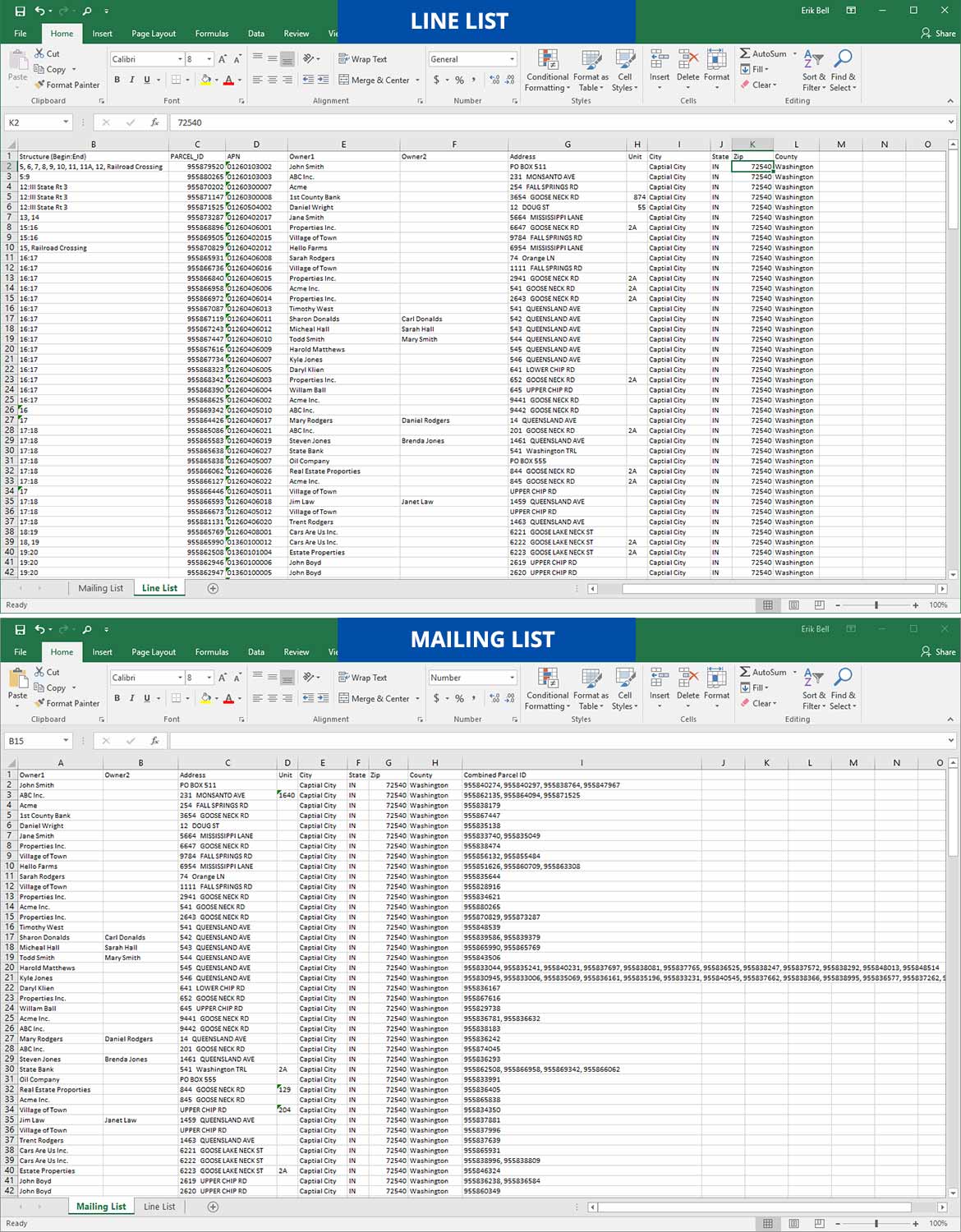Screen dimensions: 961x1232
Task: Click the formula bar showing 72540
Action: tap(559, 122)
